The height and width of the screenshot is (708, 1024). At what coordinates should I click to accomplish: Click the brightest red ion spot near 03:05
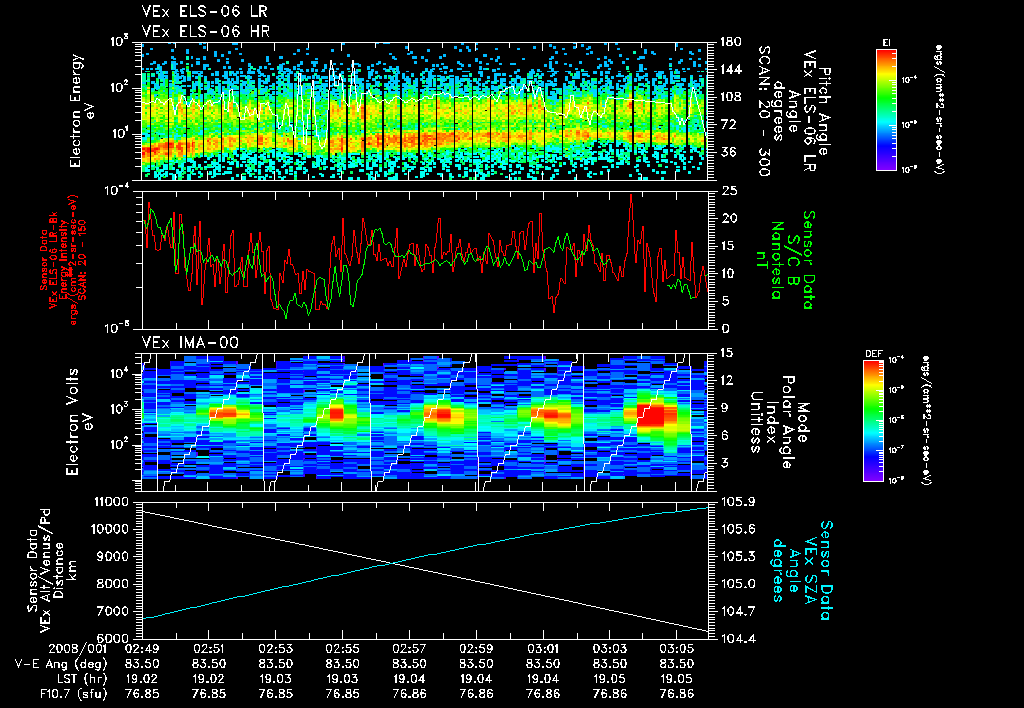651,416
